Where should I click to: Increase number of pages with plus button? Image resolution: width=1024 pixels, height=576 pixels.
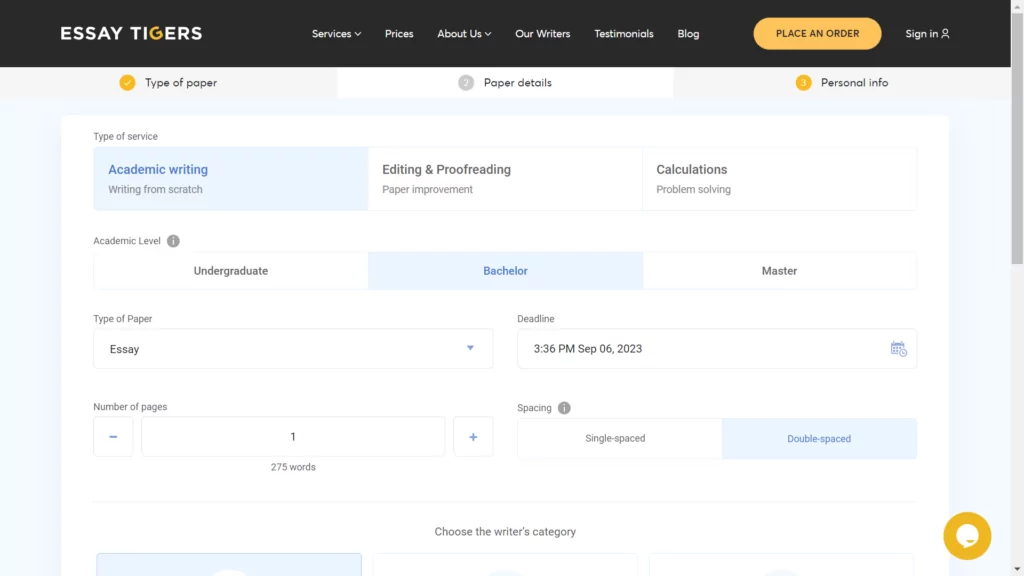tap(473, 436)
